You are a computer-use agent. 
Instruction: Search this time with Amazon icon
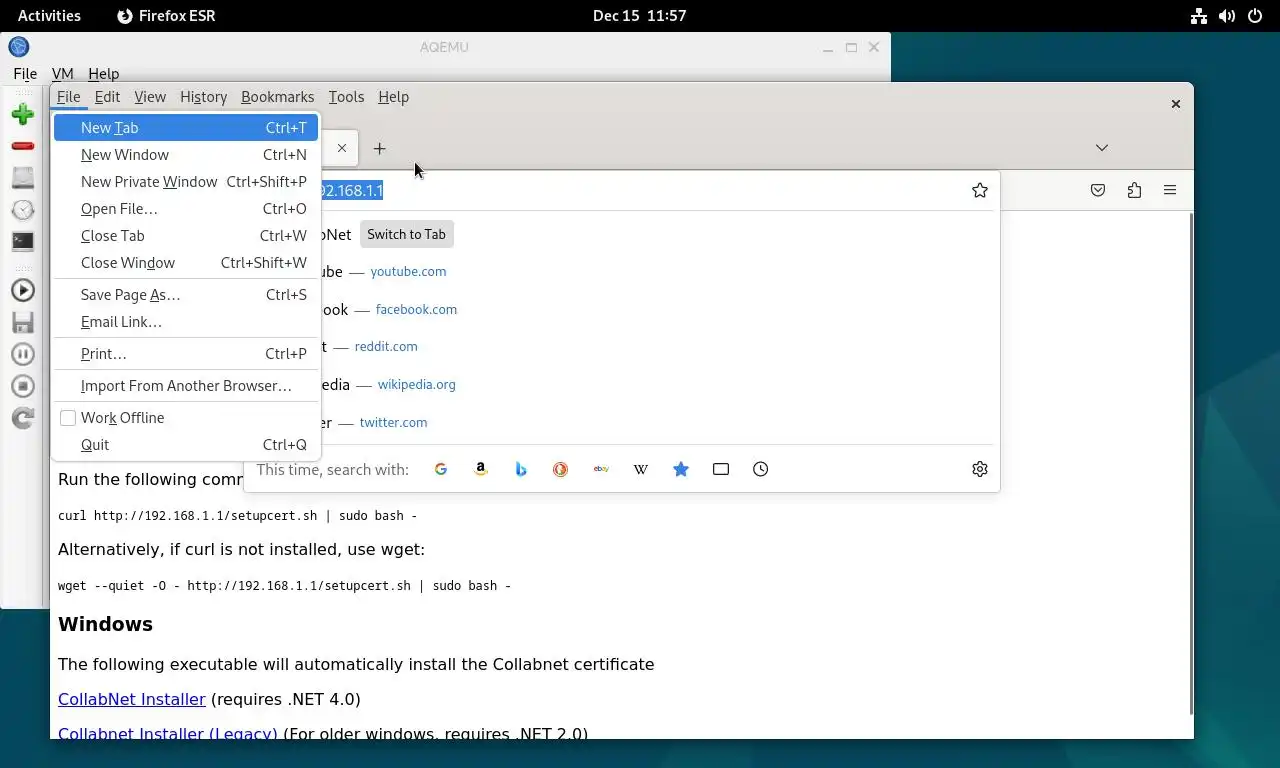point(481,469)
